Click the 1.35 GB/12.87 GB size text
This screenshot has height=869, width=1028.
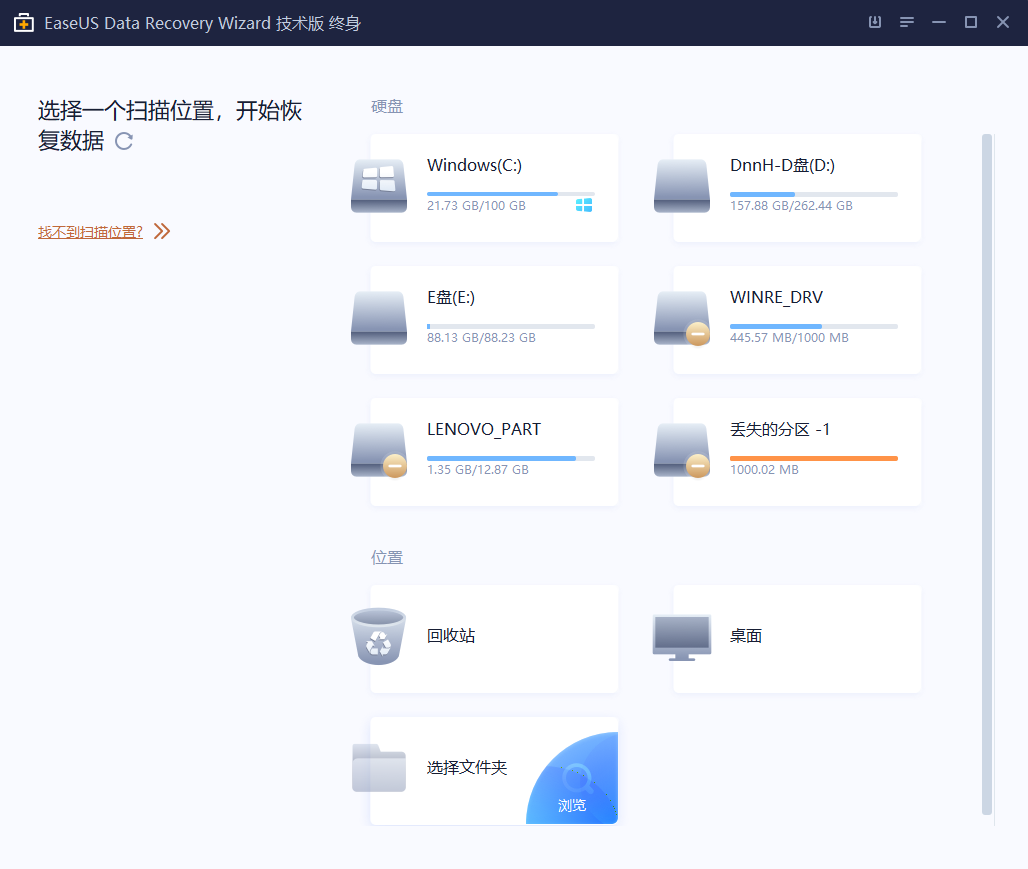pos(478,469)
